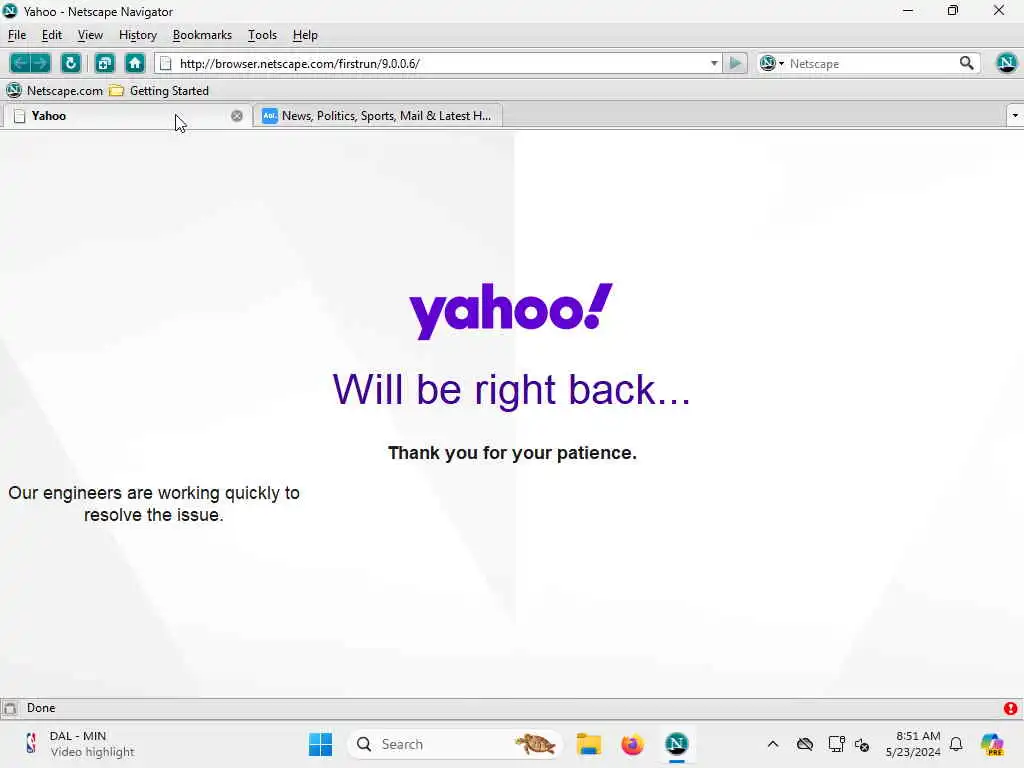Open a new tab using the toolbar icon
Image resolution: width=1024 pixels, height=768 pixels.
click(104, 63)
